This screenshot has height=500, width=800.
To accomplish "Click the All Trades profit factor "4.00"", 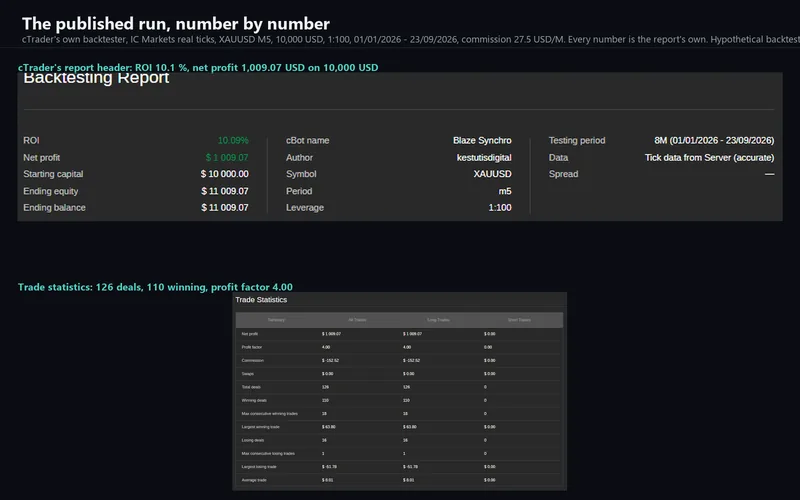I will pyautogui.click(x=326, y=347).
